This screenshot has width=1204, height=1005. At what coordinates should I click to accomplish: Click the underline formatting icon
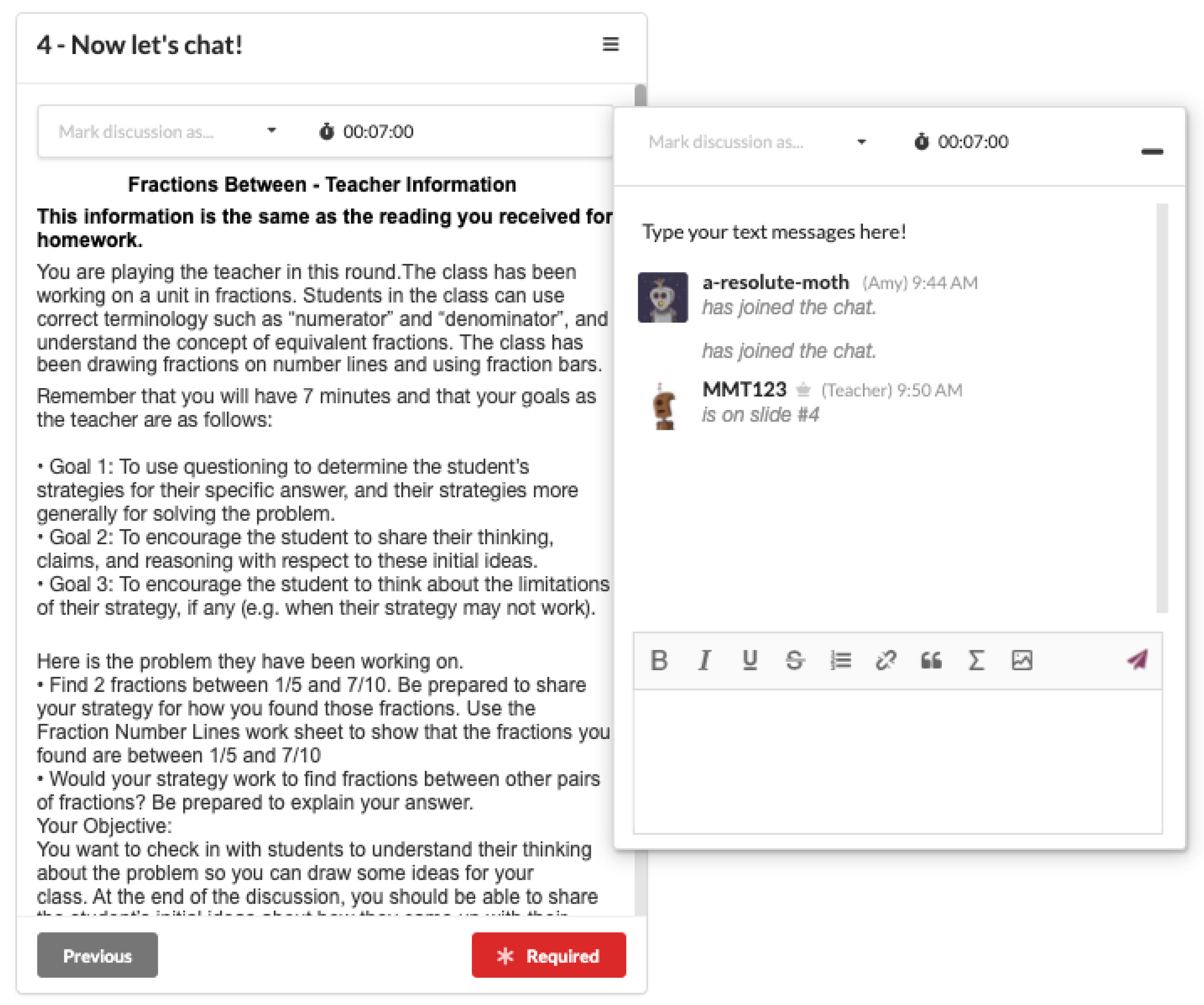click(x=749, y=660)
